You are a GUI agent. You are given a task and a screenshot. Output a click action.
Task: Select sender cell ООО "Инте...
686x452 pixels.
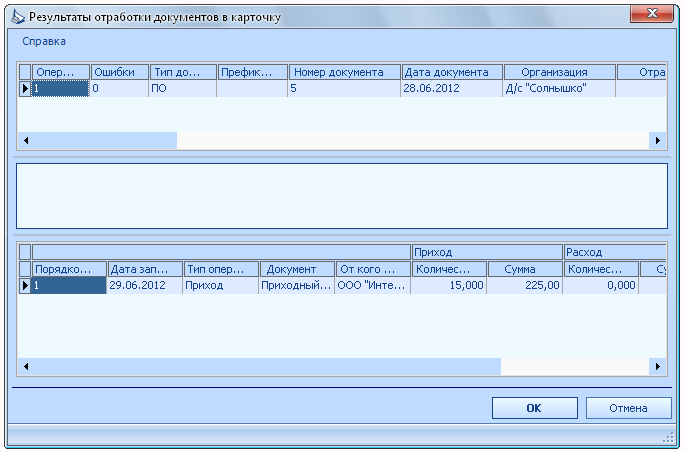[373, 285]
